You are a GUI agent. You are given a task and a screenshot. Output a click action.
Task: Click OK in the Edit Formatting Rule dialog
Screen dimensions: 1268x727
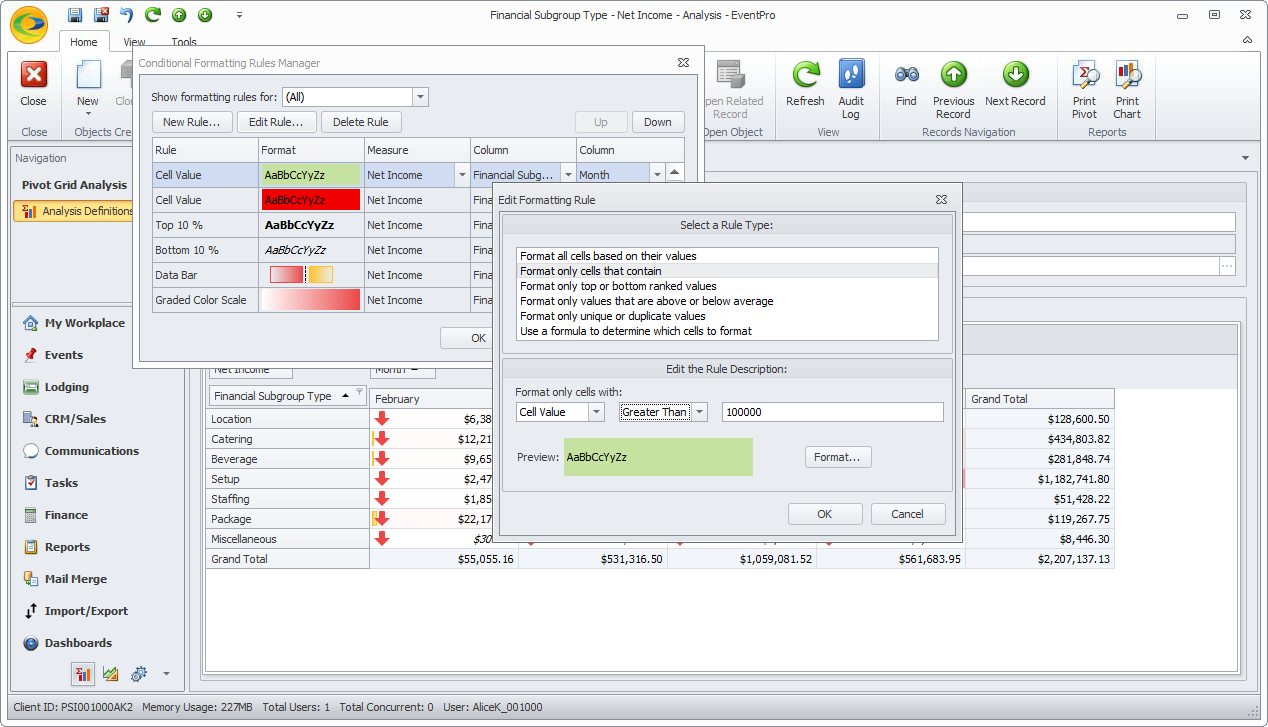(825, 514)
